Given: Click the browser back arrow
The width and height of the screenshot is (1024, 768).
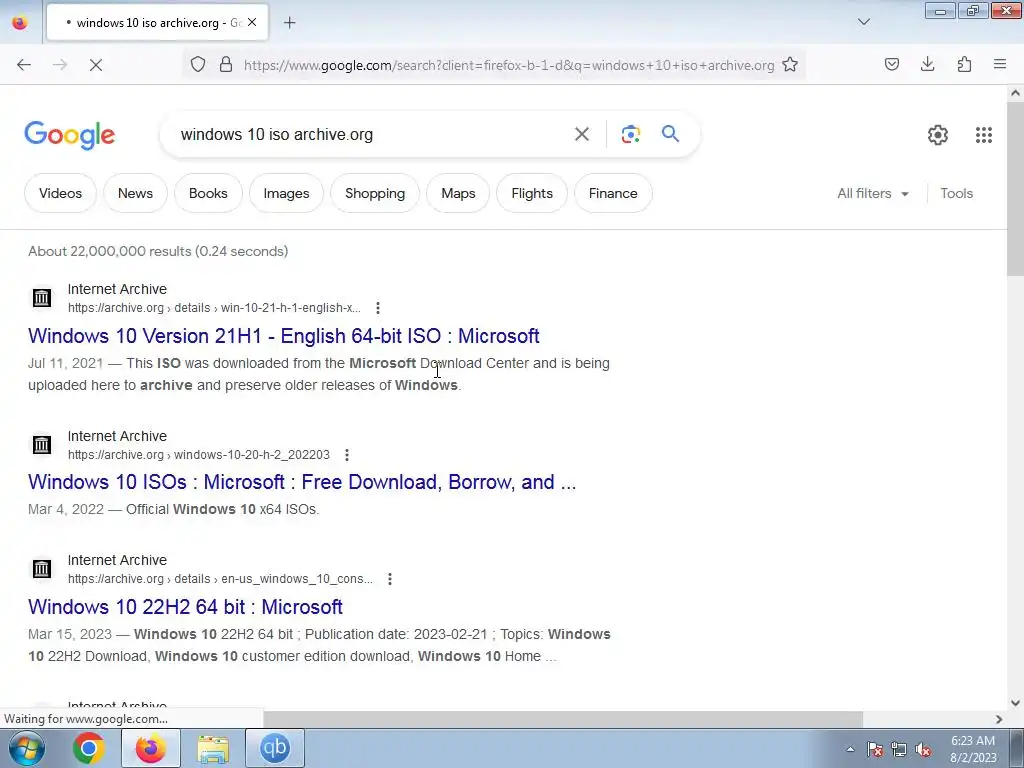Looking at the screenshot, I should click(x=24, y=65).
